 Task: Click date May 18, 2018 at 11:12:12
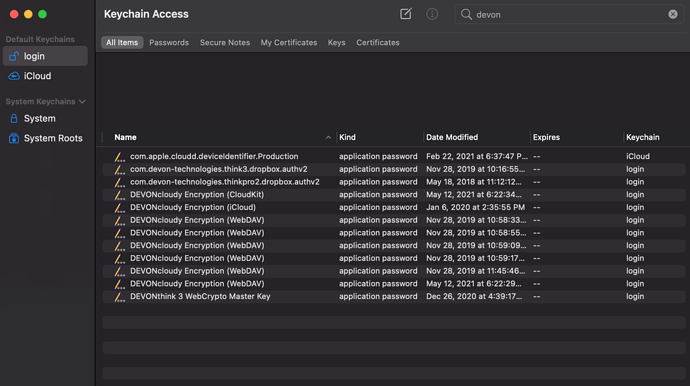473,182
